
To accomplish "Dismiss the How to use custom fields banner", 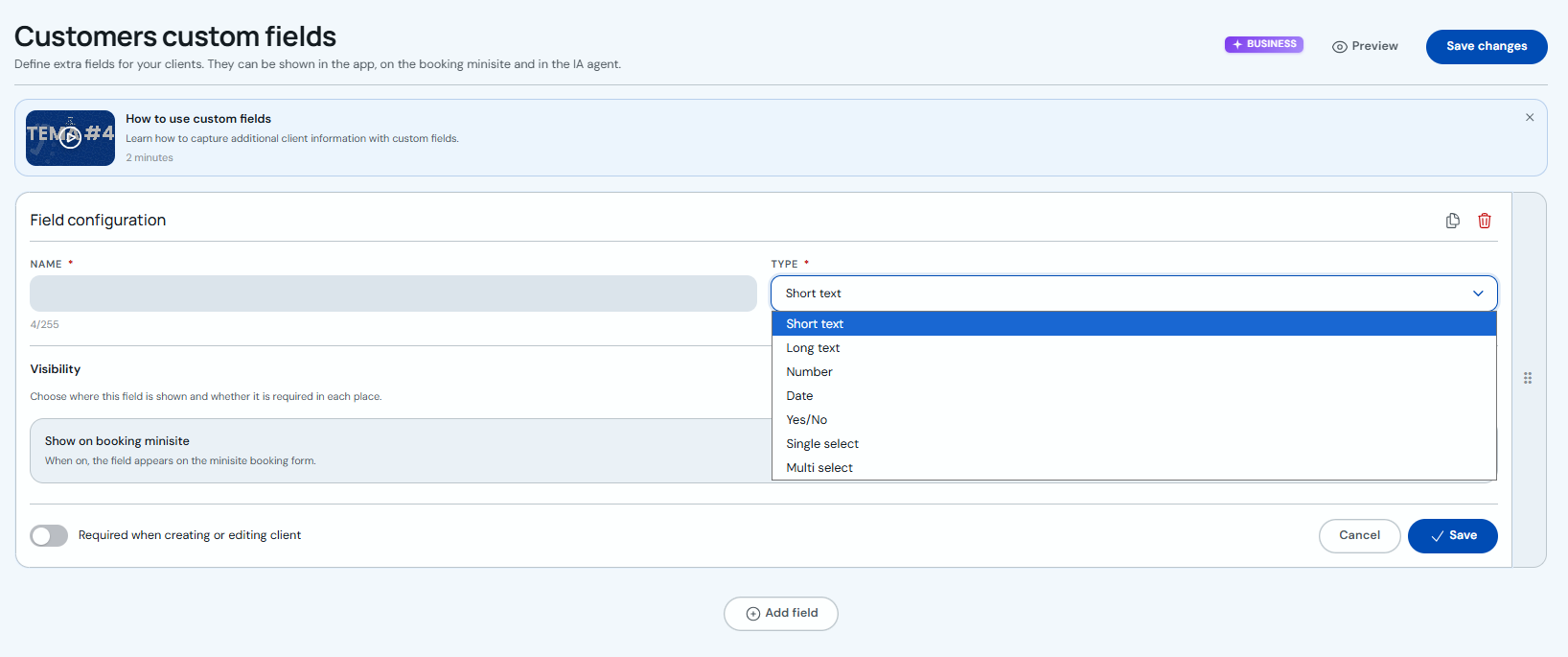I will tap(1530, 117).
